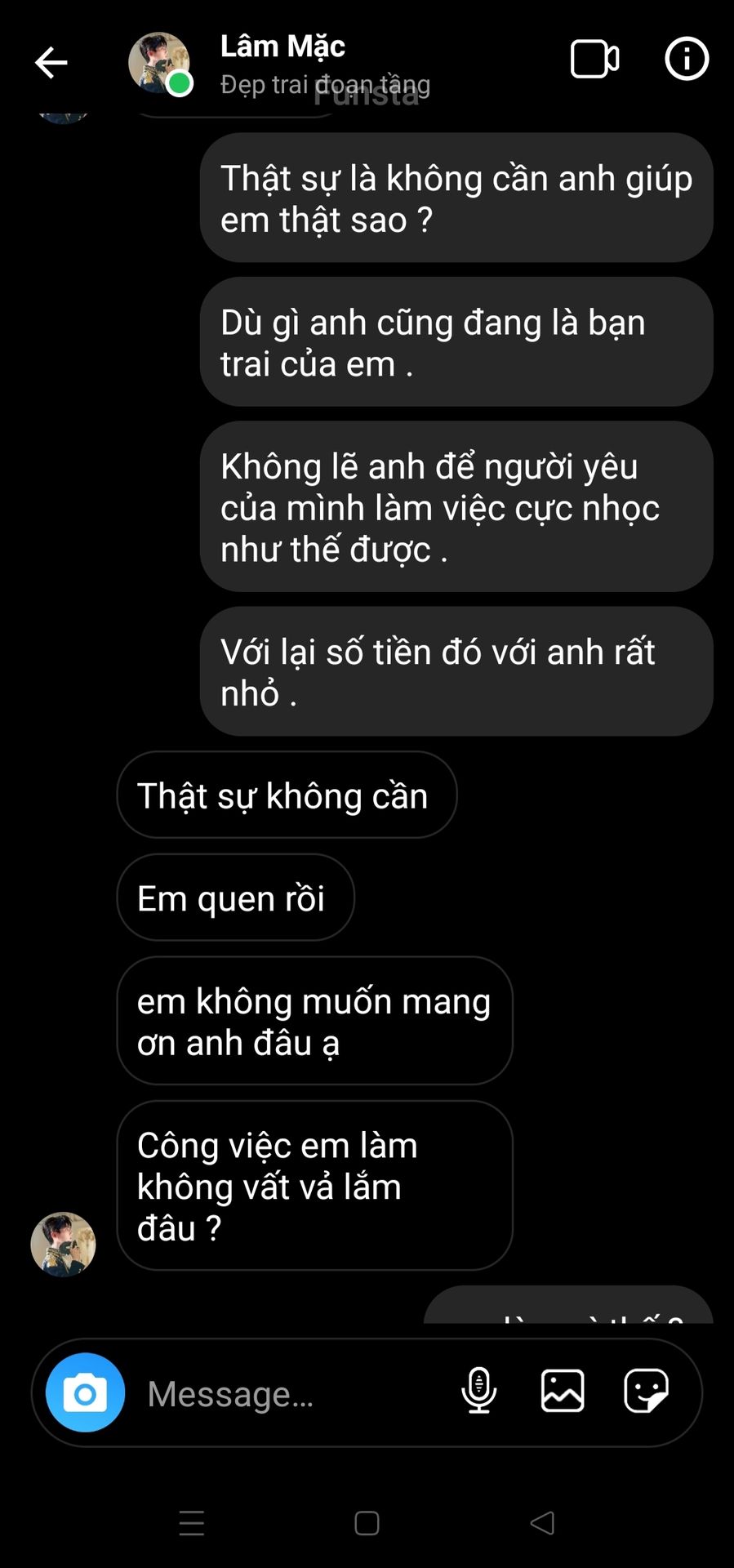
Task: Tap the microphone voice message icon
Action: pos(479,1391)
